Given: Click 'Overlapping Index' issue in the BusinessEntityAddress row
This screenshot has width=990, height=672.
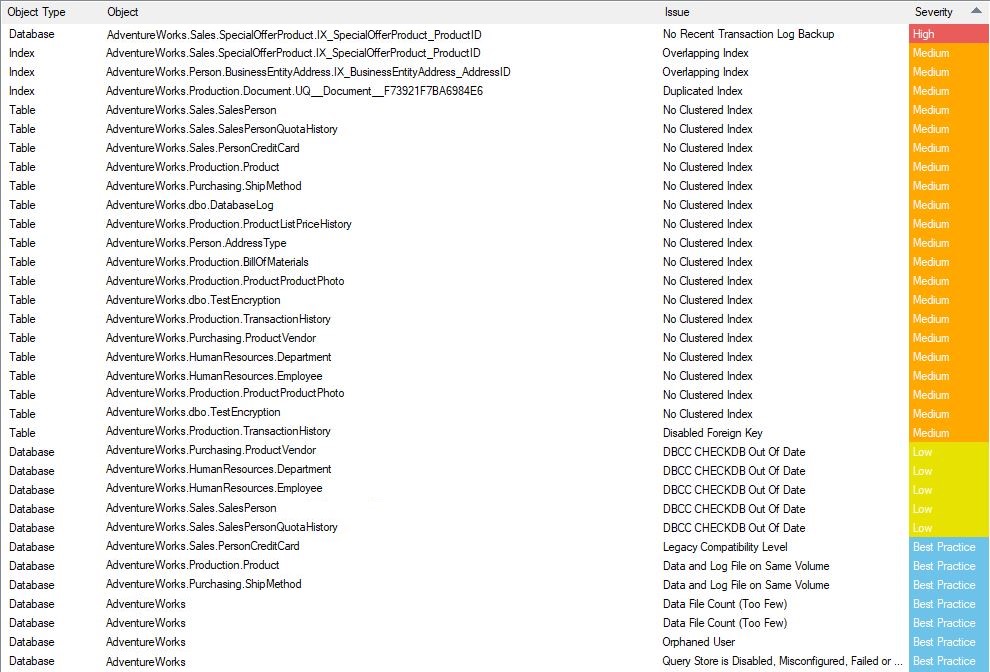Looking at the screenshot, I should [x=705, y=72].
